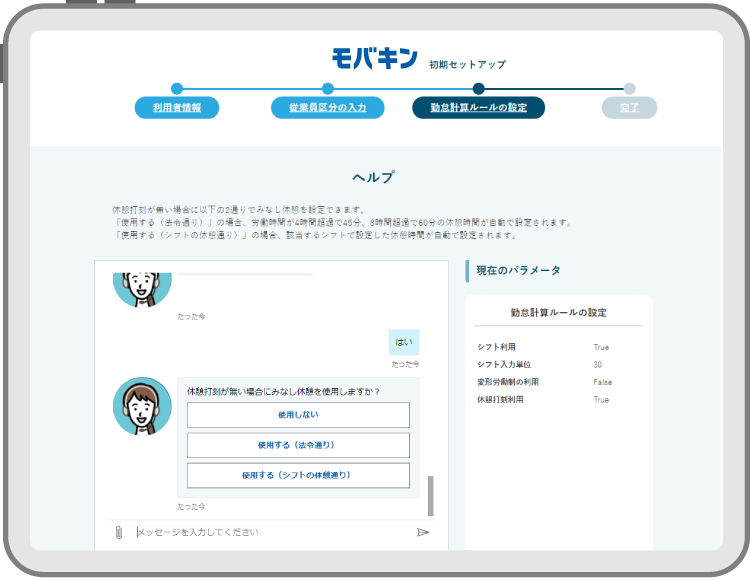The width and height of the screenshot is (750, 580).
Task: Click the paperclip attachment icon
Action: point(119,532)
